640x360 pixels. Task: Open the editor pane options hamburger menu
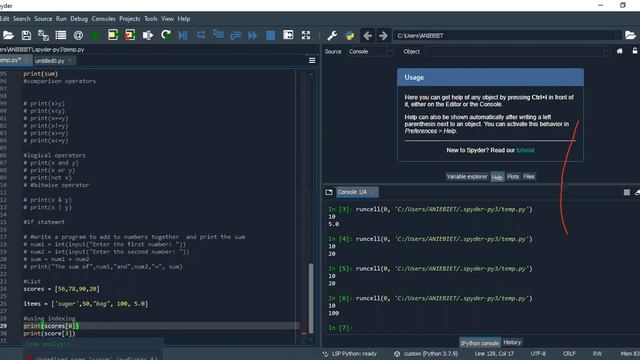coord(312,61)
